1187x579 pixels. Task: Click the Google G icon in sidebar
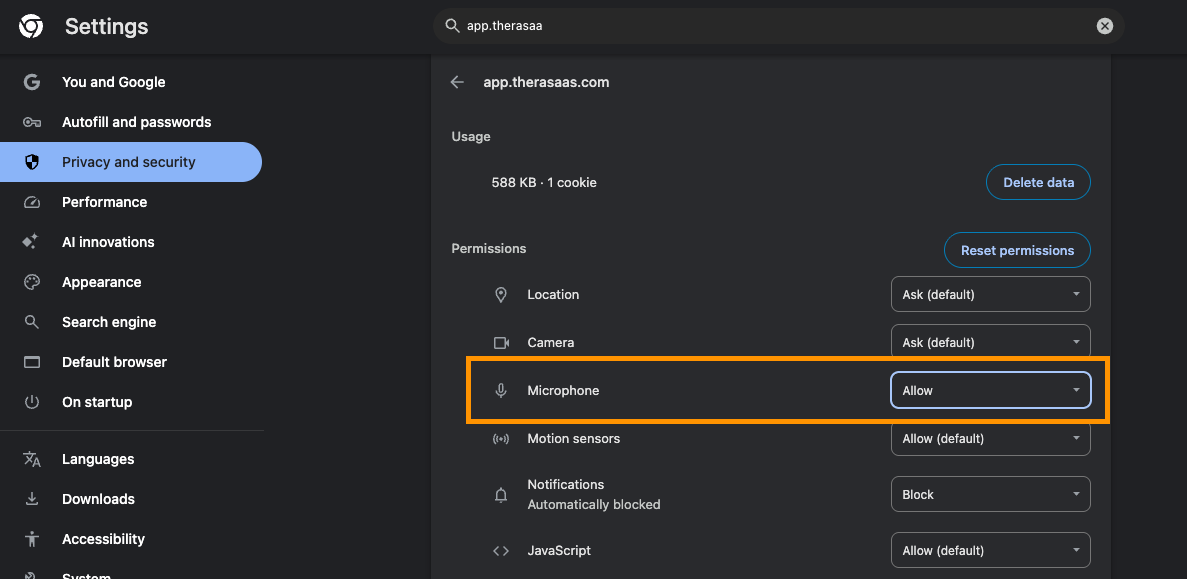point(31,82)
